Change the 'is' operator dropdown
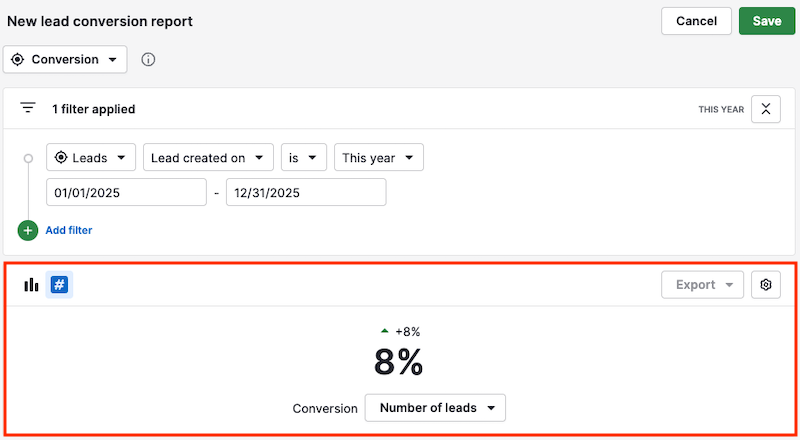800x440 pixels. click(303, 158)
